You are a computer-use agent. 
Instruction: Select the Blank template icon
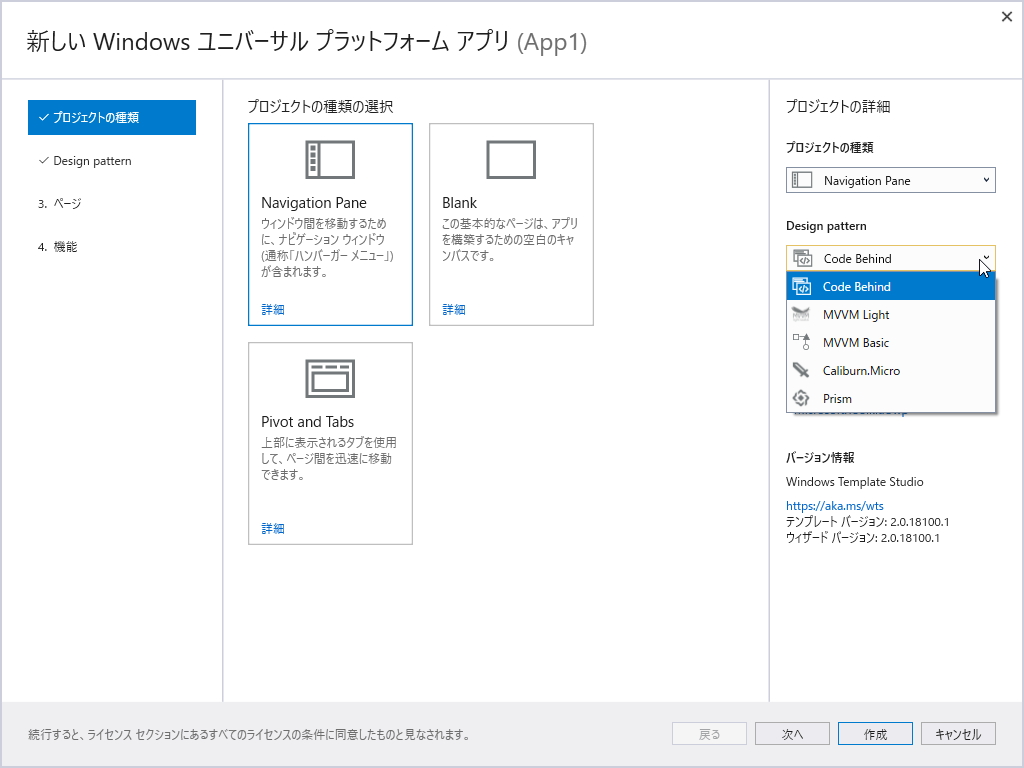click(x=511, y=159)
